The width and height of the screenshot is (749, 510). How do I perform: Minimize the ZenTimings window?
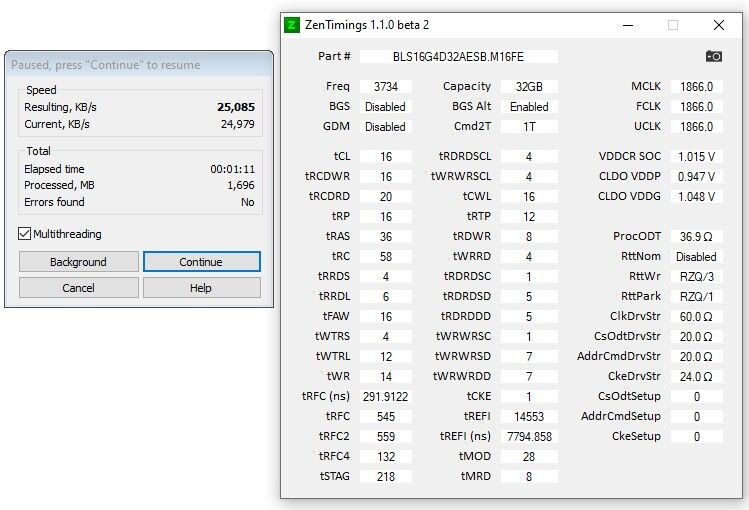(x=628, y=25)
